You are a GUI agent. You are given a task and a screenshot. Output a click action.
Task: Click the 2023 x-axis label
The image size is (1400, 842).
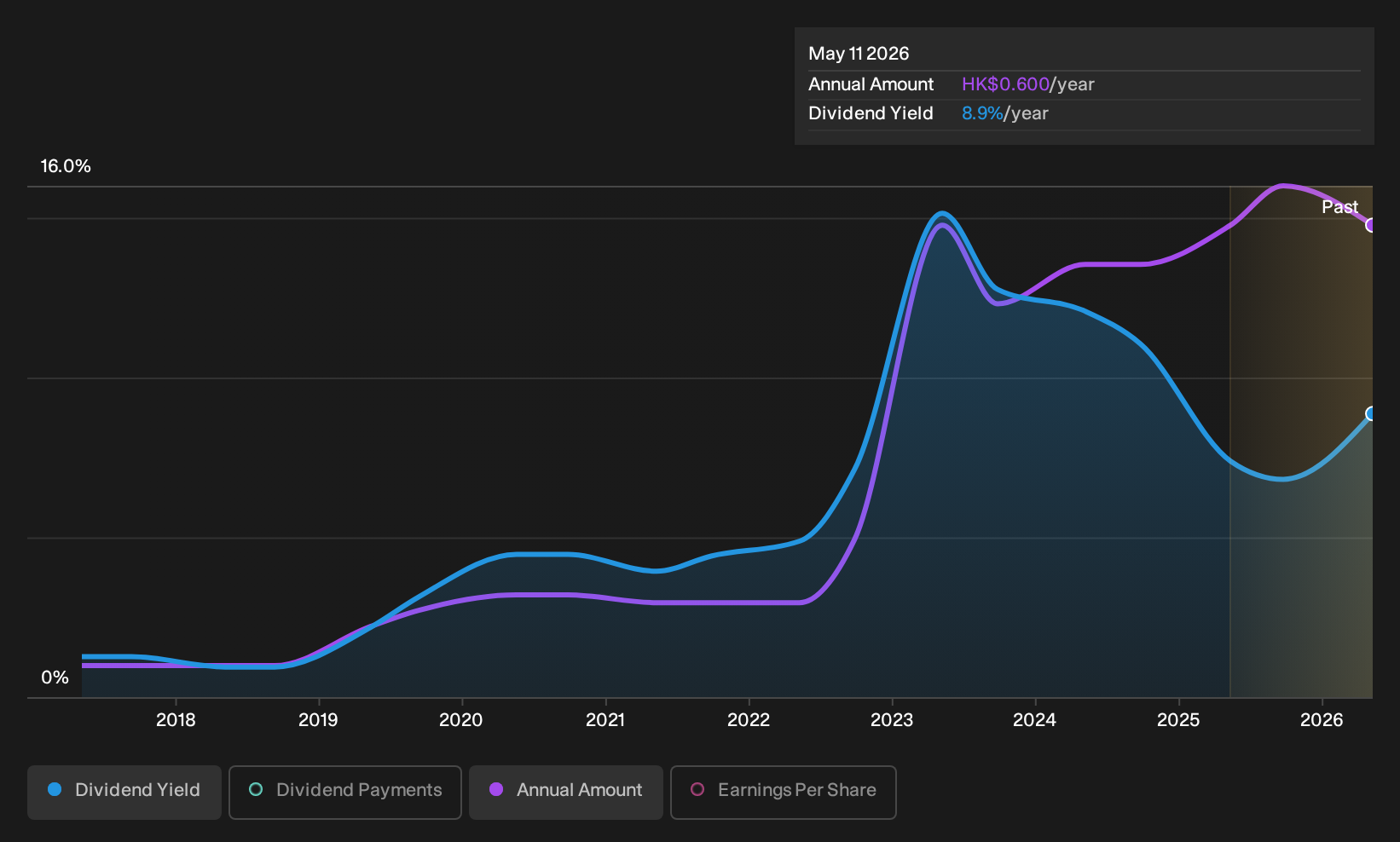pos(892,720)
